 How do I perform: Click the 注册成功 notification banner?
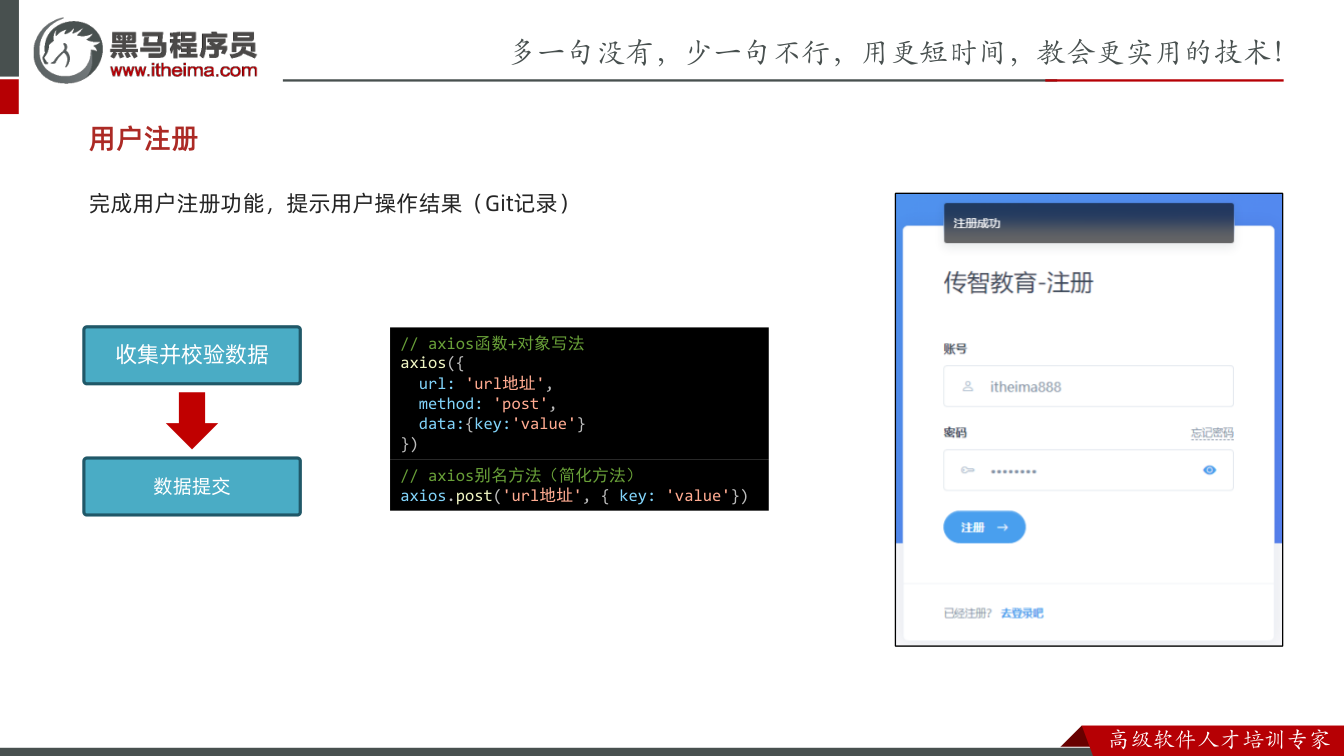click(x=1088, y=223)
